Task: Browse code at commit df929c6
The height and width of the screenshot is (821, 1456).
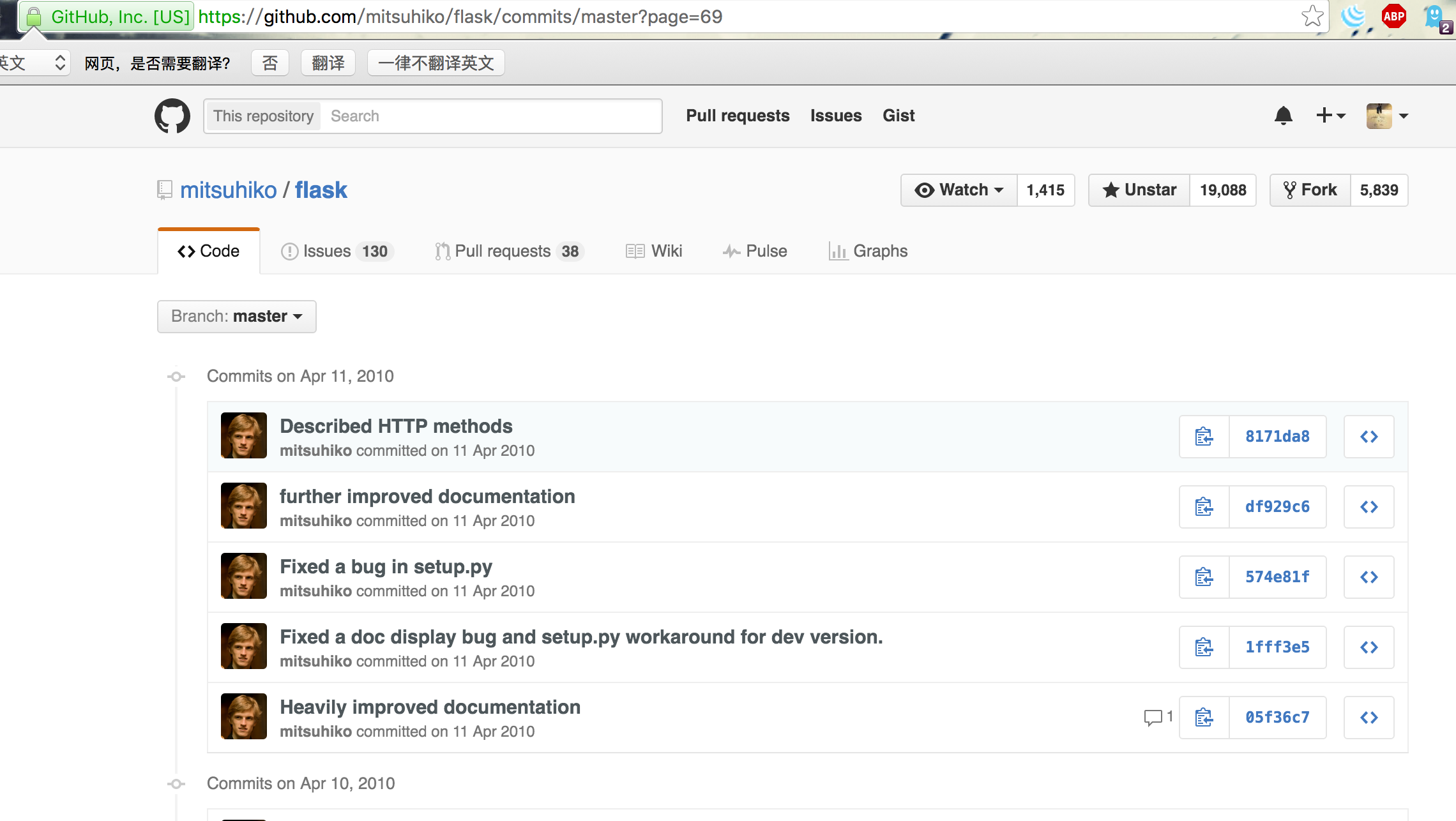Action: pos(1369,507)
